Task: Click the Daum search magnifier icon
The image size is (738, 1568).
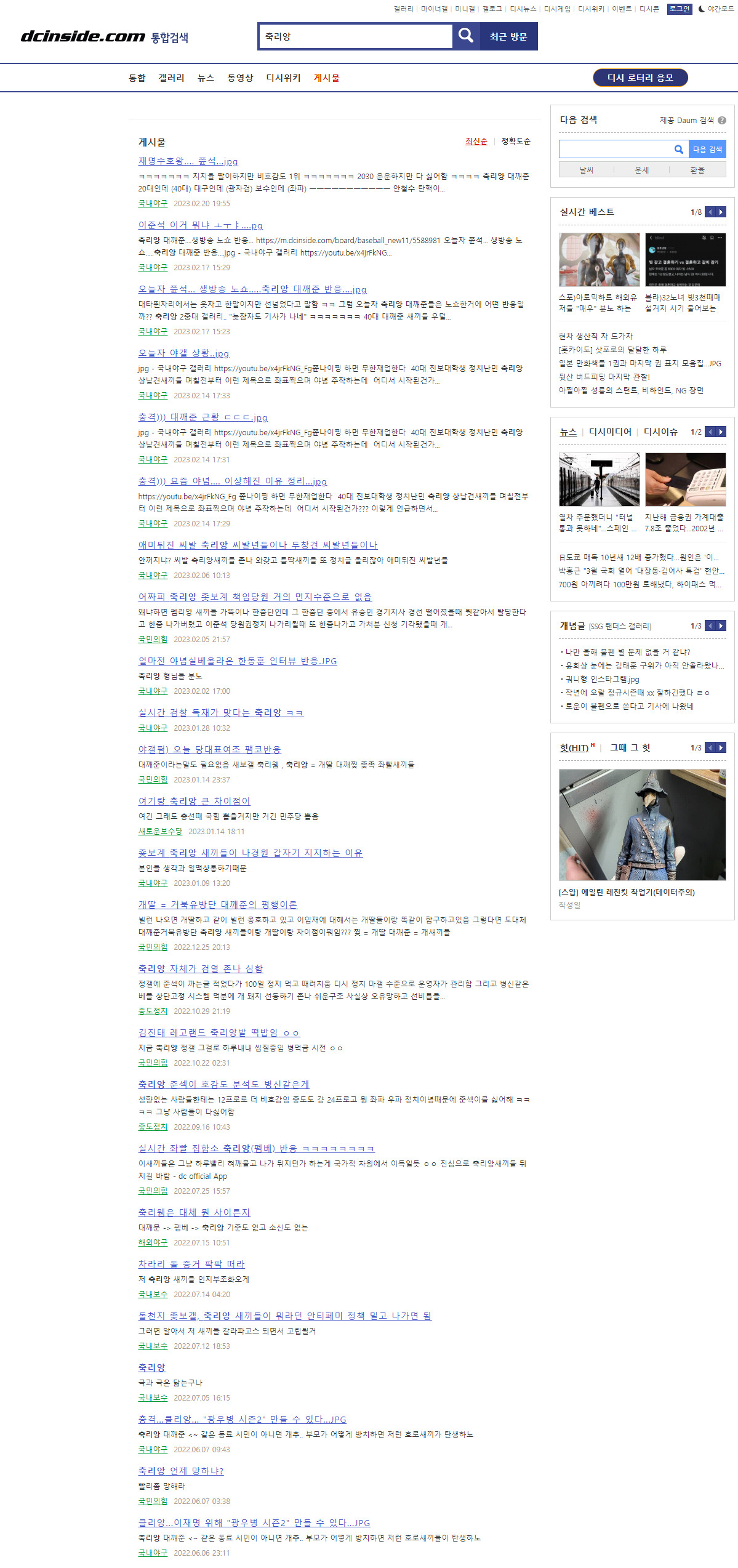Action: coord(678,149)
